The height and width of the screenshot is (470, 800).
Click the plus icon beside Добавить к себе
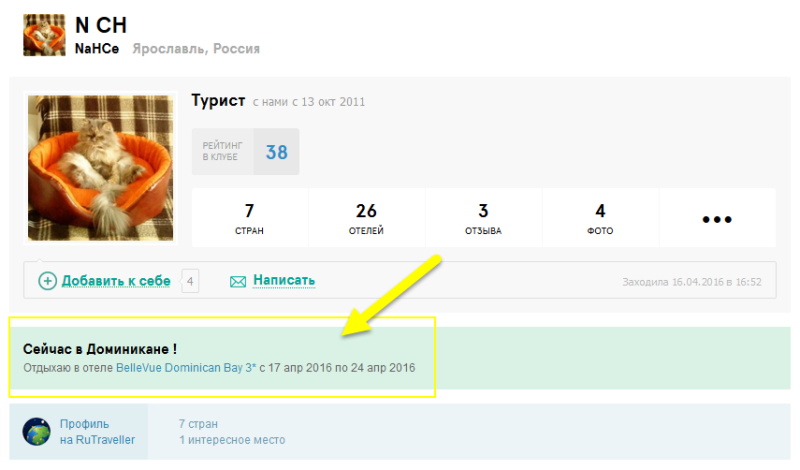tap(47, 281)
